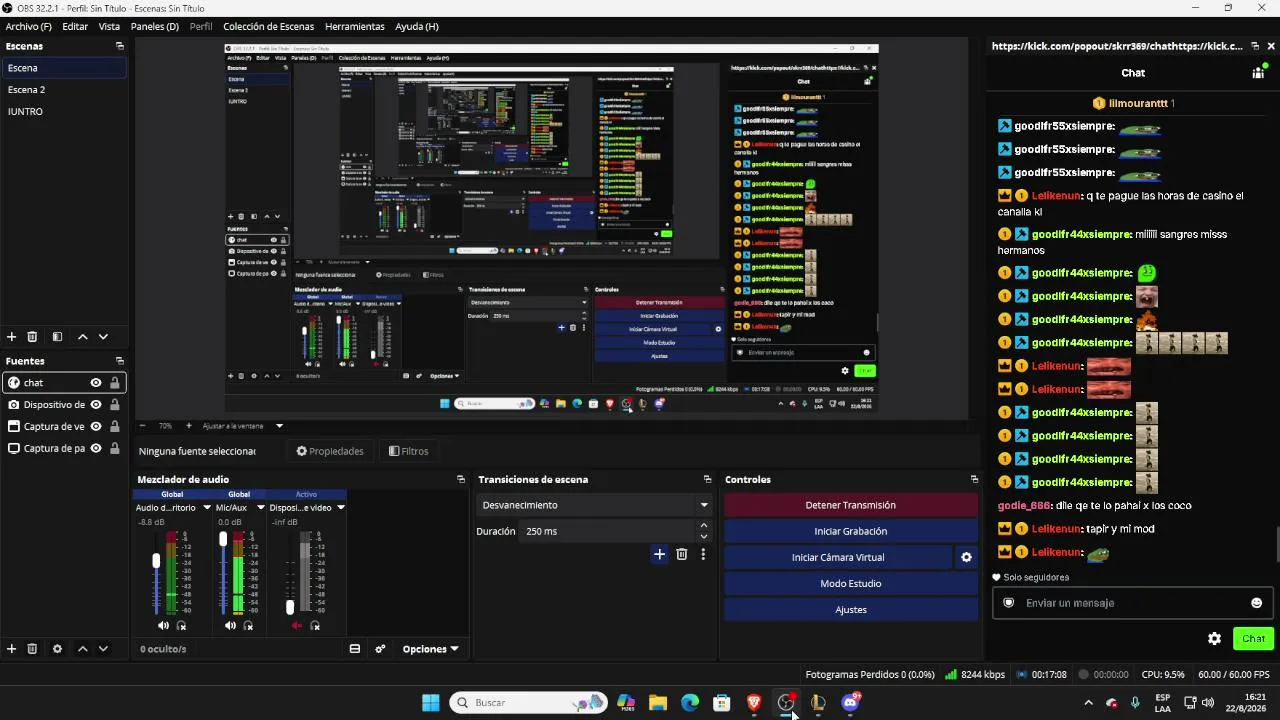Toggle lock on Captura de ve source
This screenshot has width=1280, height=720.
(x=115, y=427)
